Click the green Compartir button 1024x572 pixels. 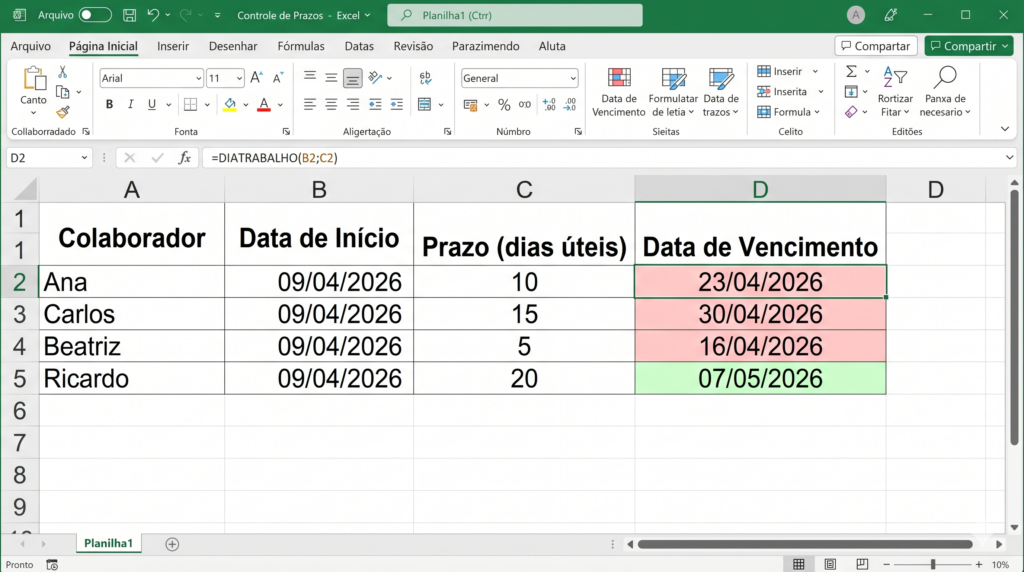point(969,46)
